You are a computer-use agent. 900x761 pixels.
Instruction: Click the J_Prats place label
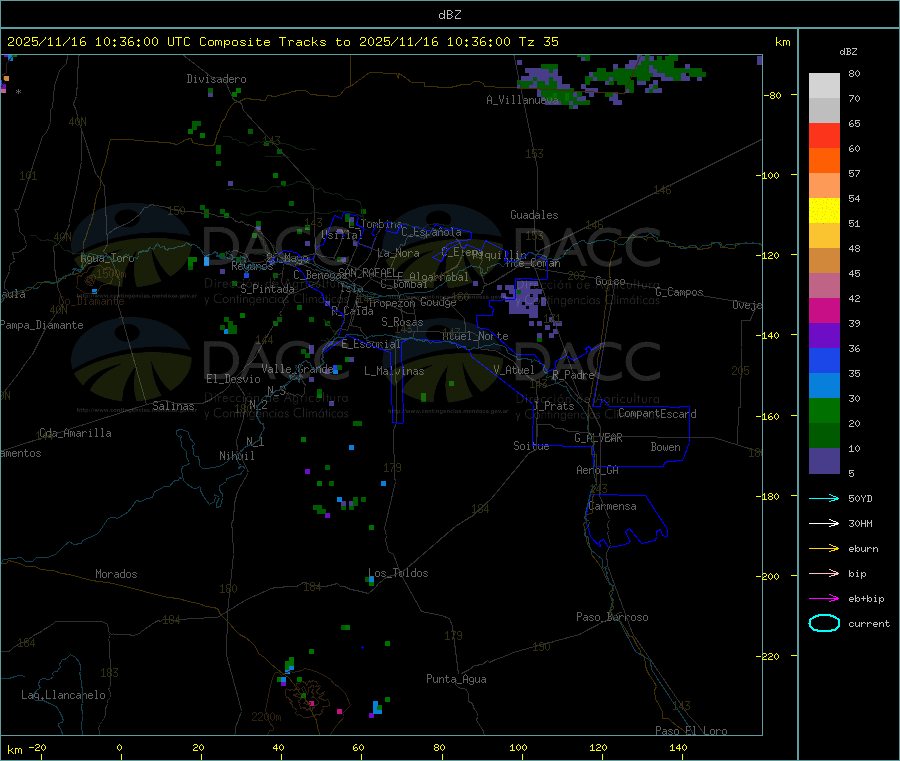(553, 406)
